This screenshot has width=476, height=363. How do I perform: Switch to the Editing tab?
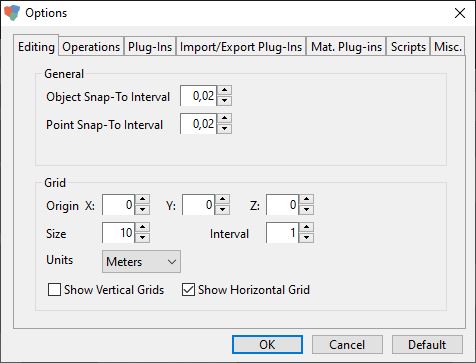point(36,47)
